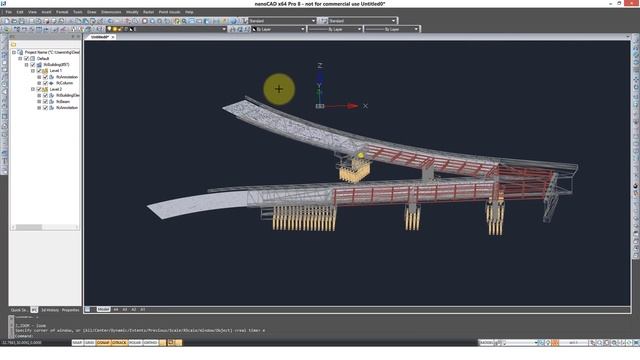This screenshot has width=640, height=360.
Task: Open the Point clouds menu
Action: point(169,12)
